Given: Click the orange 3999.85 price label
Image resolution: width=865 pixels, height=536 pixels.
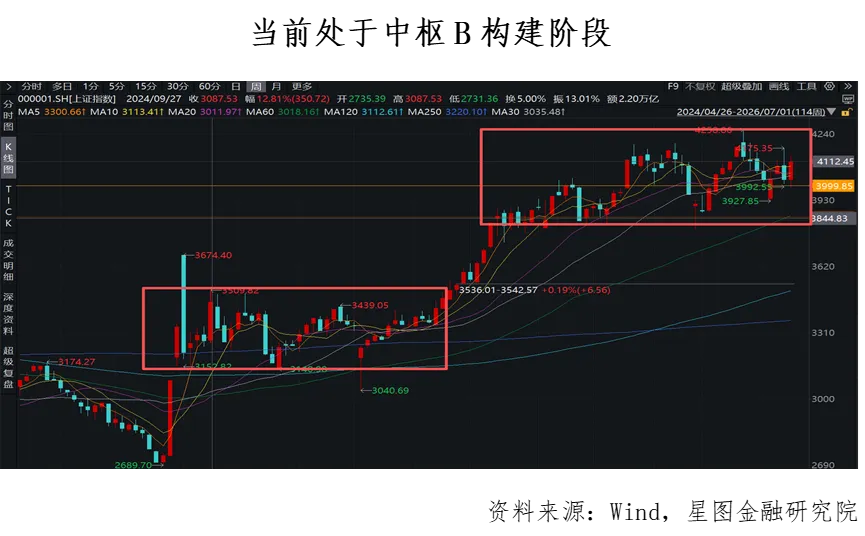Looking at the screenshot, I should (x=833, y=186).
